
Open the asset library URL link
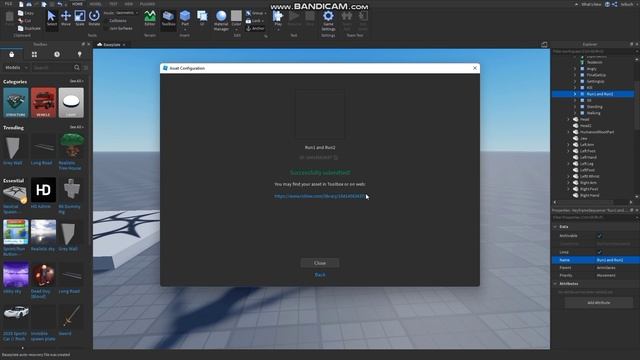click(320, 196)
